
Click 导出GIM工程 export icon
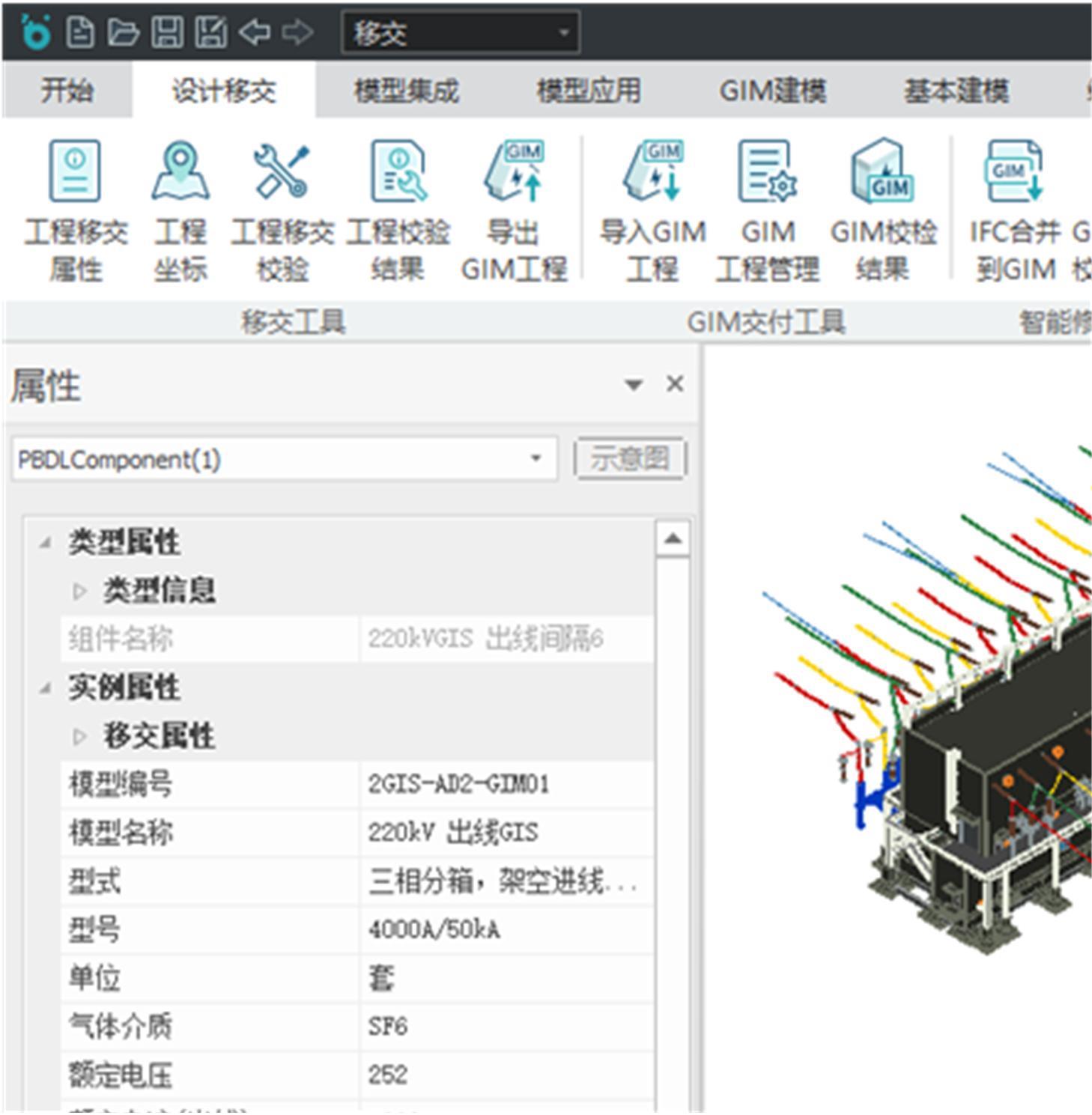514,172
